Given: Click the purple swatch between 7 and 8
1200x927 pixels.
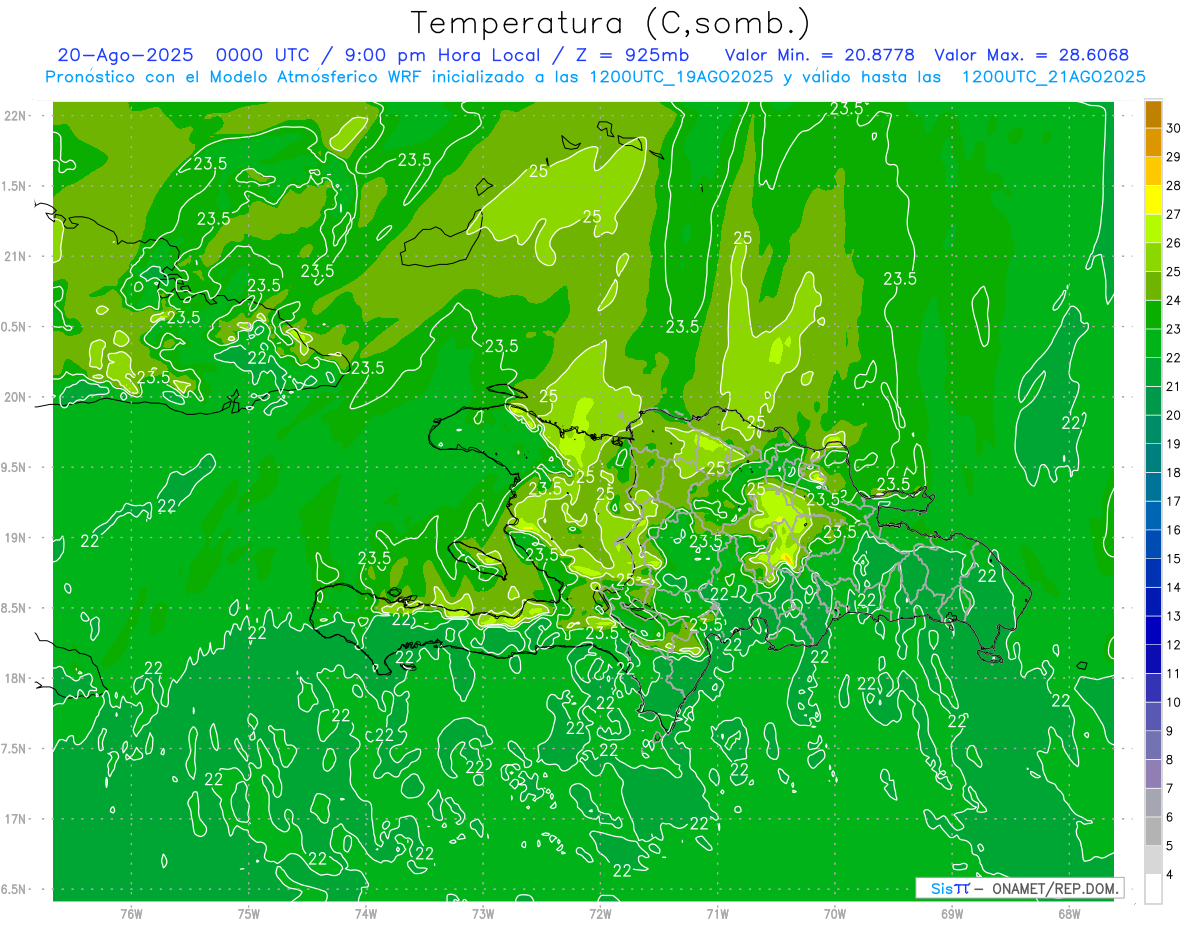Looking at the screenshot, I should click(x=1153, y=774).
